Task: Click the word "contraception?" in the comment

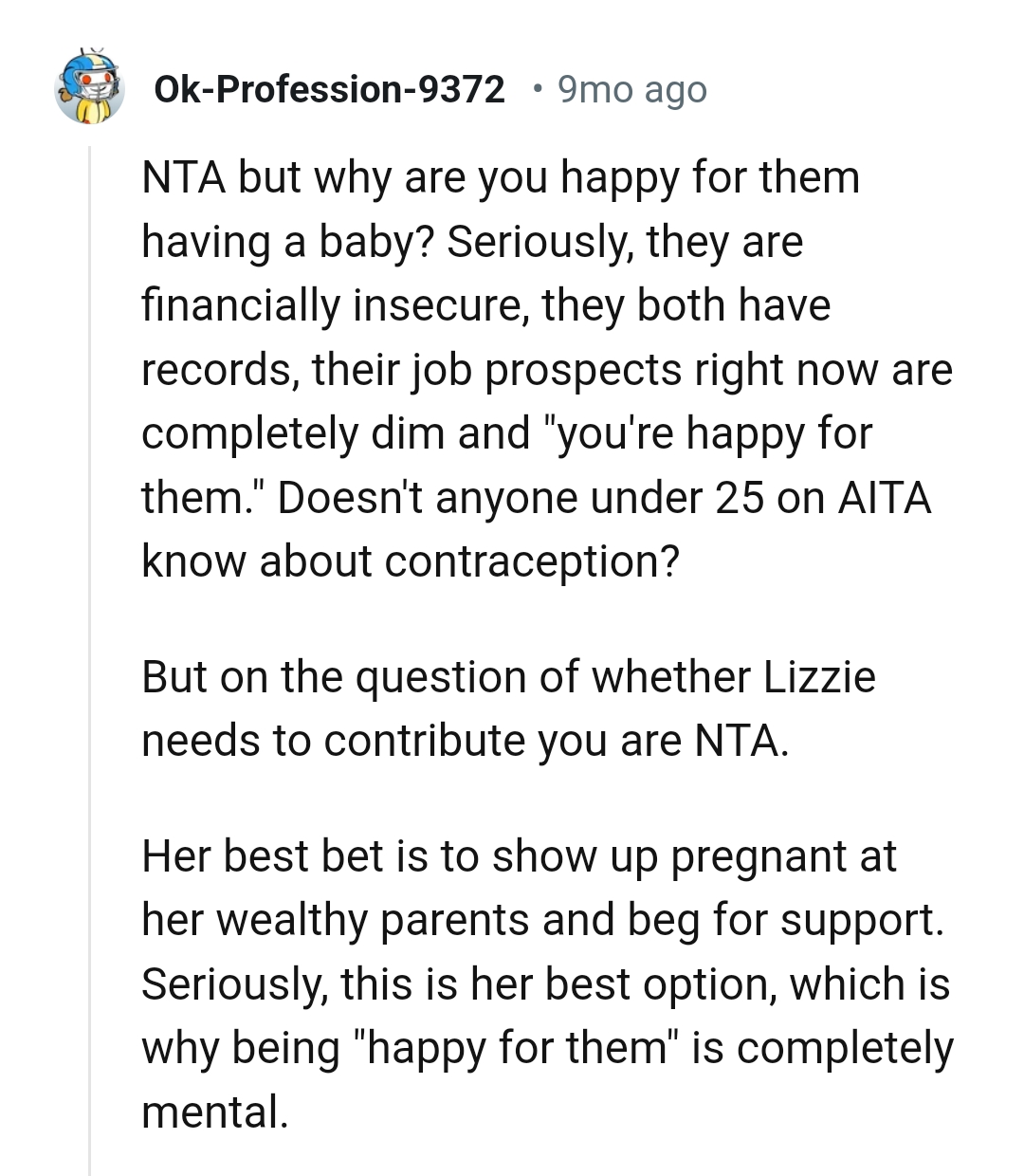Action: (x=533, y=561)
